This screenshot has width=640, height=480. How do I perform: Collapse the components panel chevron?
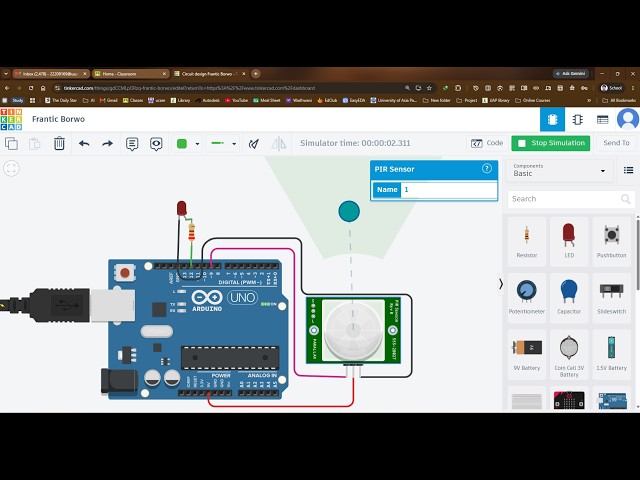[501, 284]
